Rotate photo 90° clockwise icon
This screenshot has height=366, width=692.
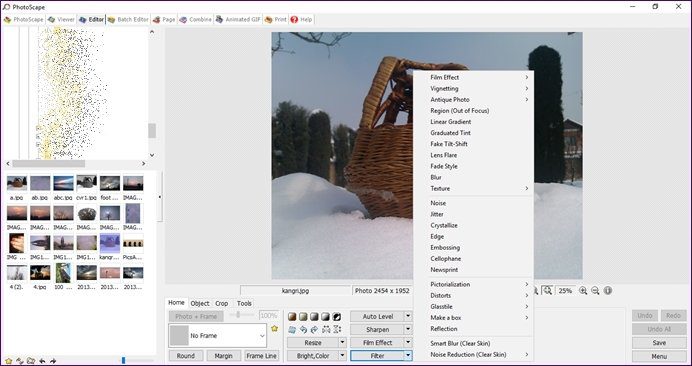[x=314, y=329]
